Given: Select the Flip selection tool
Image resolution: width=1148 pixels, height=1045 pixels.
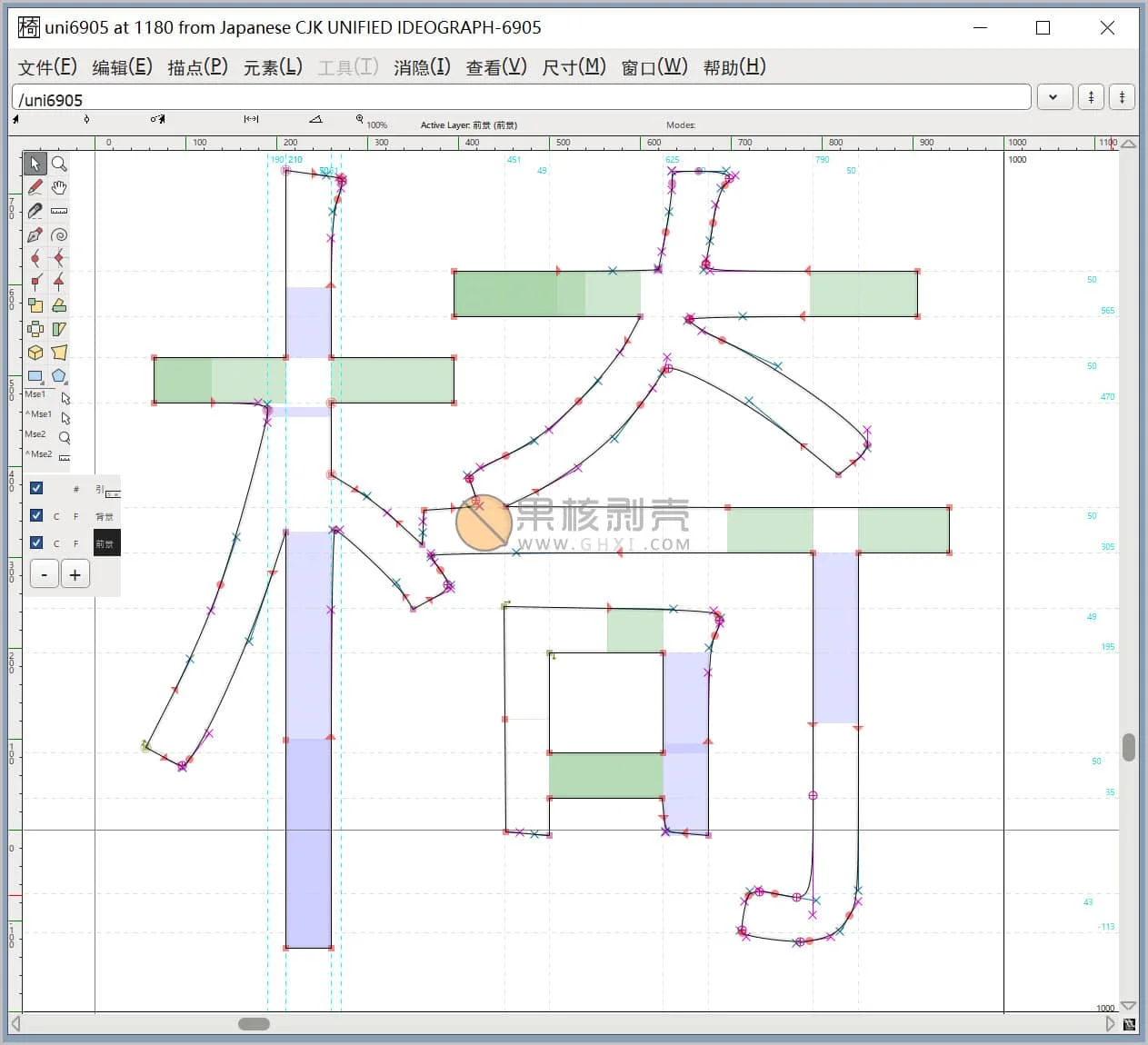Looking at the screenshot, I should pyautogui.click(x=35, y=329).
